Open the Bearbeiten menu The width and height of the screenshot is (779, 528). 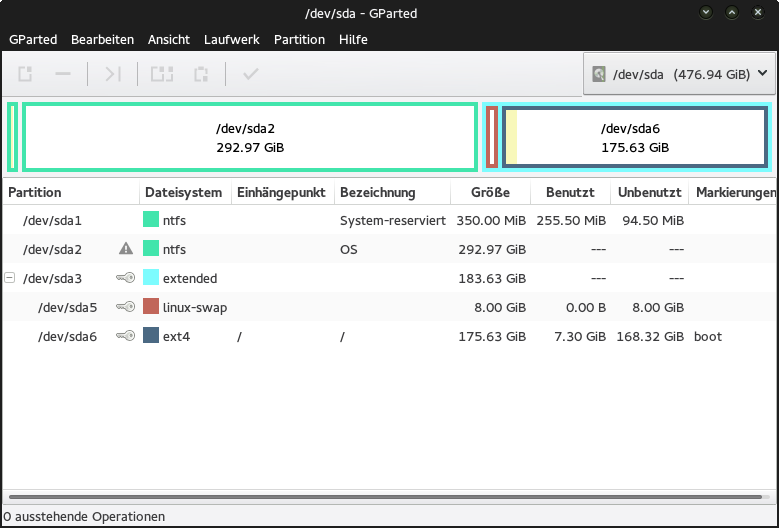pos(102,40)
